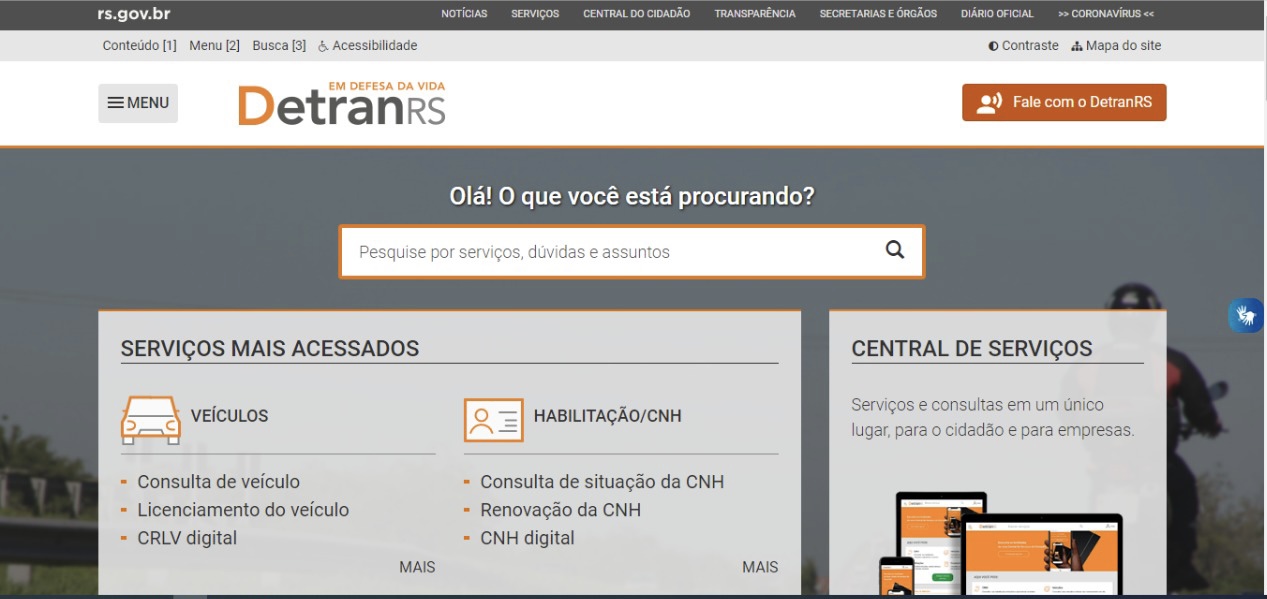Open the hamburger MENU button

(x=138, y=103)
